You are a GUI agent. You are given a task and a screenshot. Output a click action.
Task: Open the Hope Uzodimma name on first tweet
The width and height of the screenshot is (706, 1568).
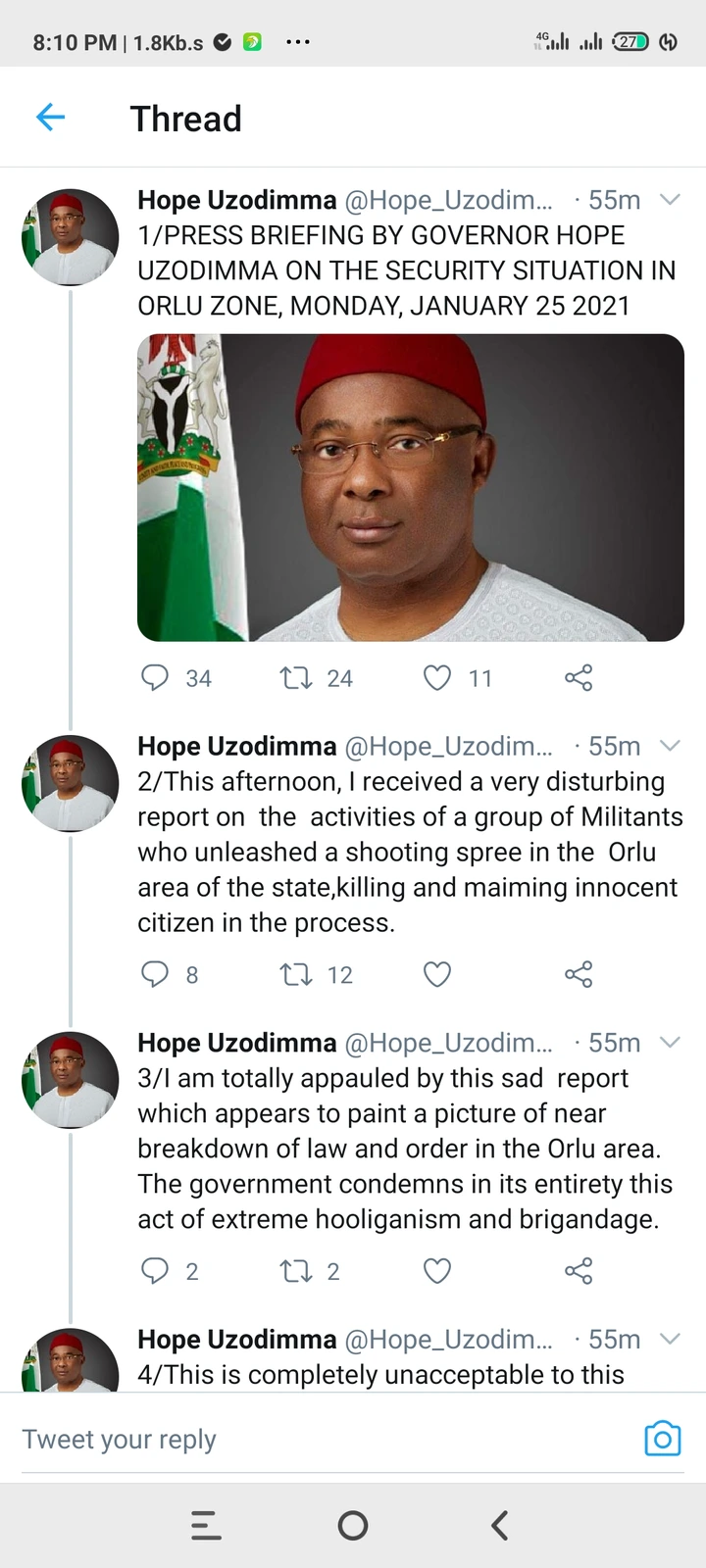click(236, 200)
